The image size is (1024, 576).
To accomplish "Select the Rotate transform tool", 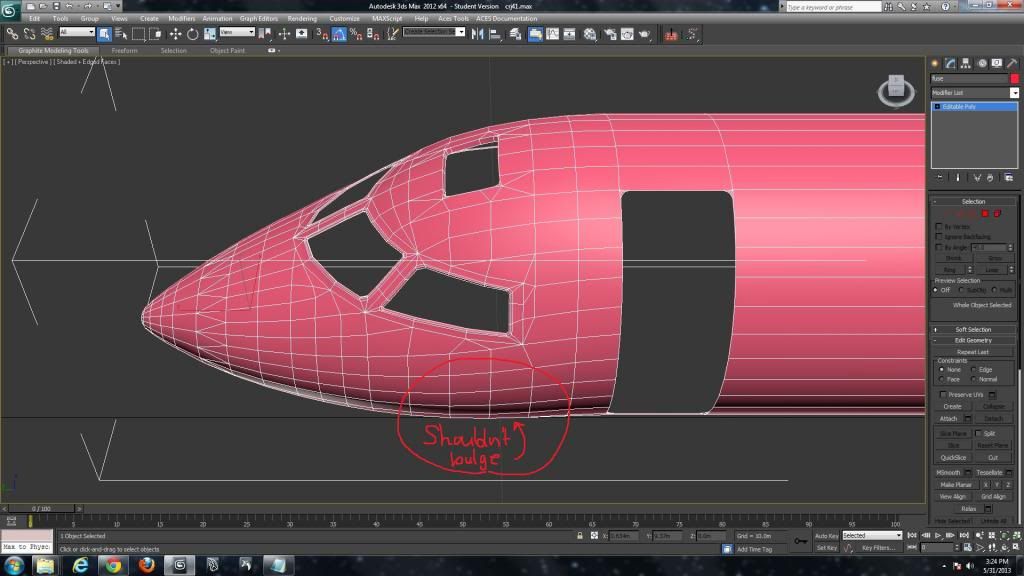I will [192, 34].
